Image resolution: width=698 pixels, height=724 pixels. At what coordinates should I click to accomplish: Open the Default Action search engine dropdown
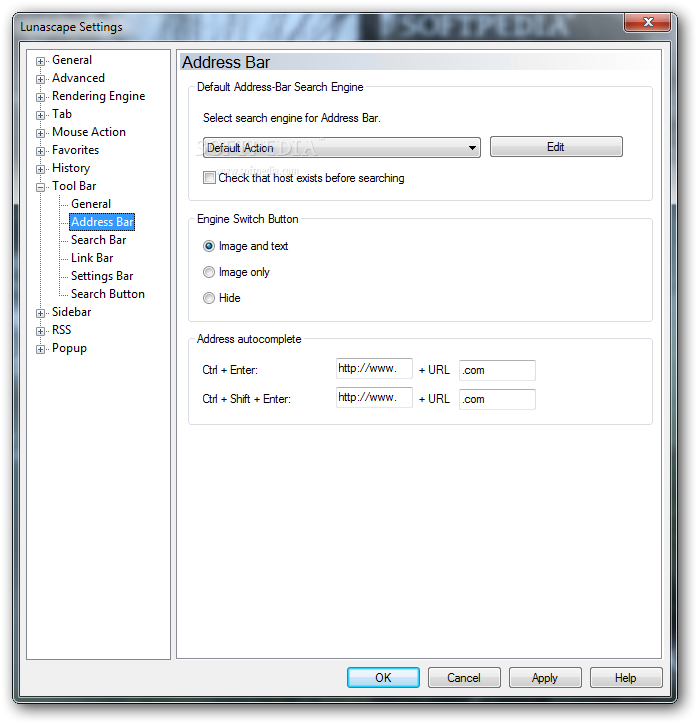(342, 148)
